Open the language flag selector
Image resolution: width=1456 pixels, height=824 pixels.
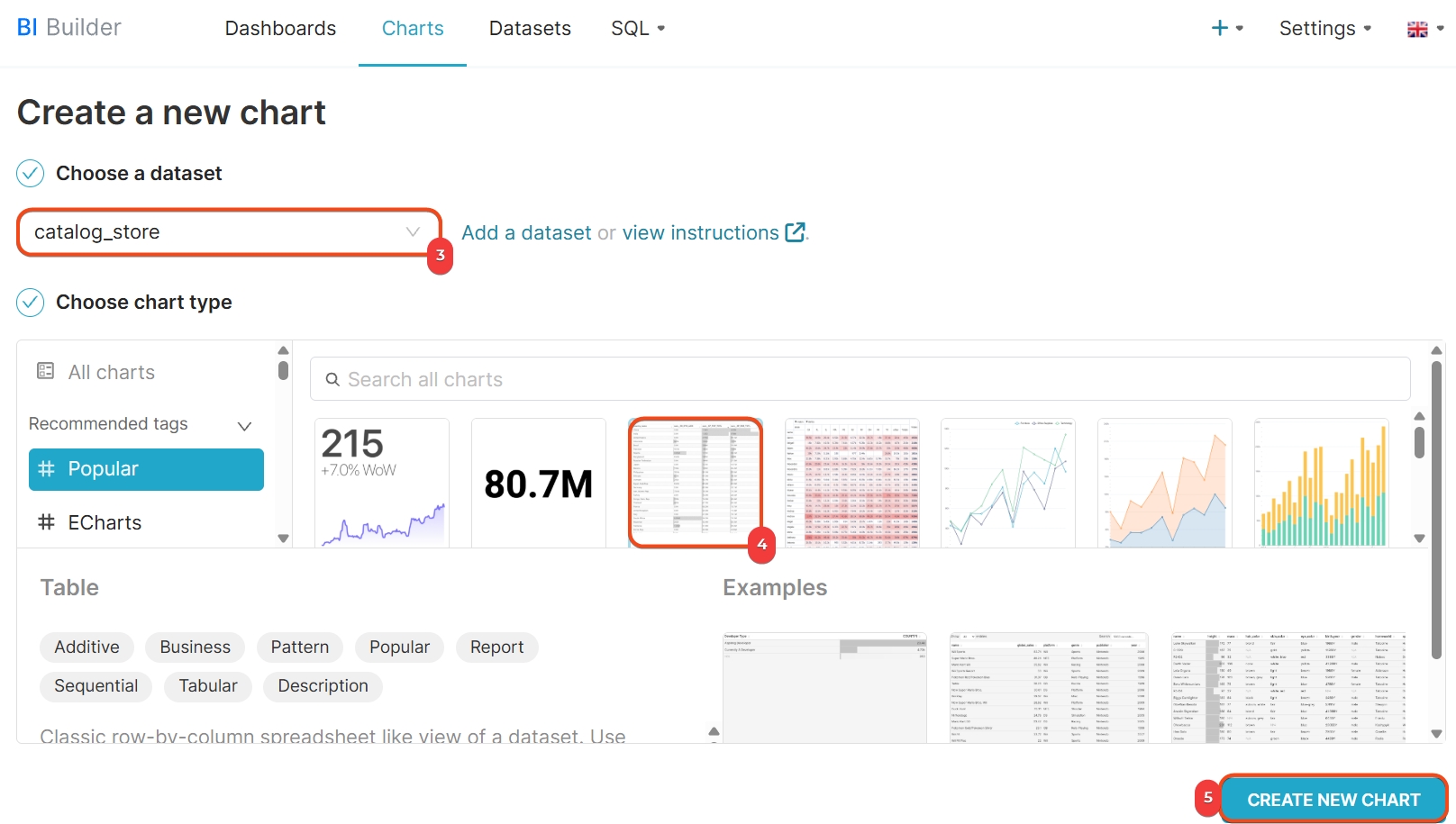(x=1424, y=29)
